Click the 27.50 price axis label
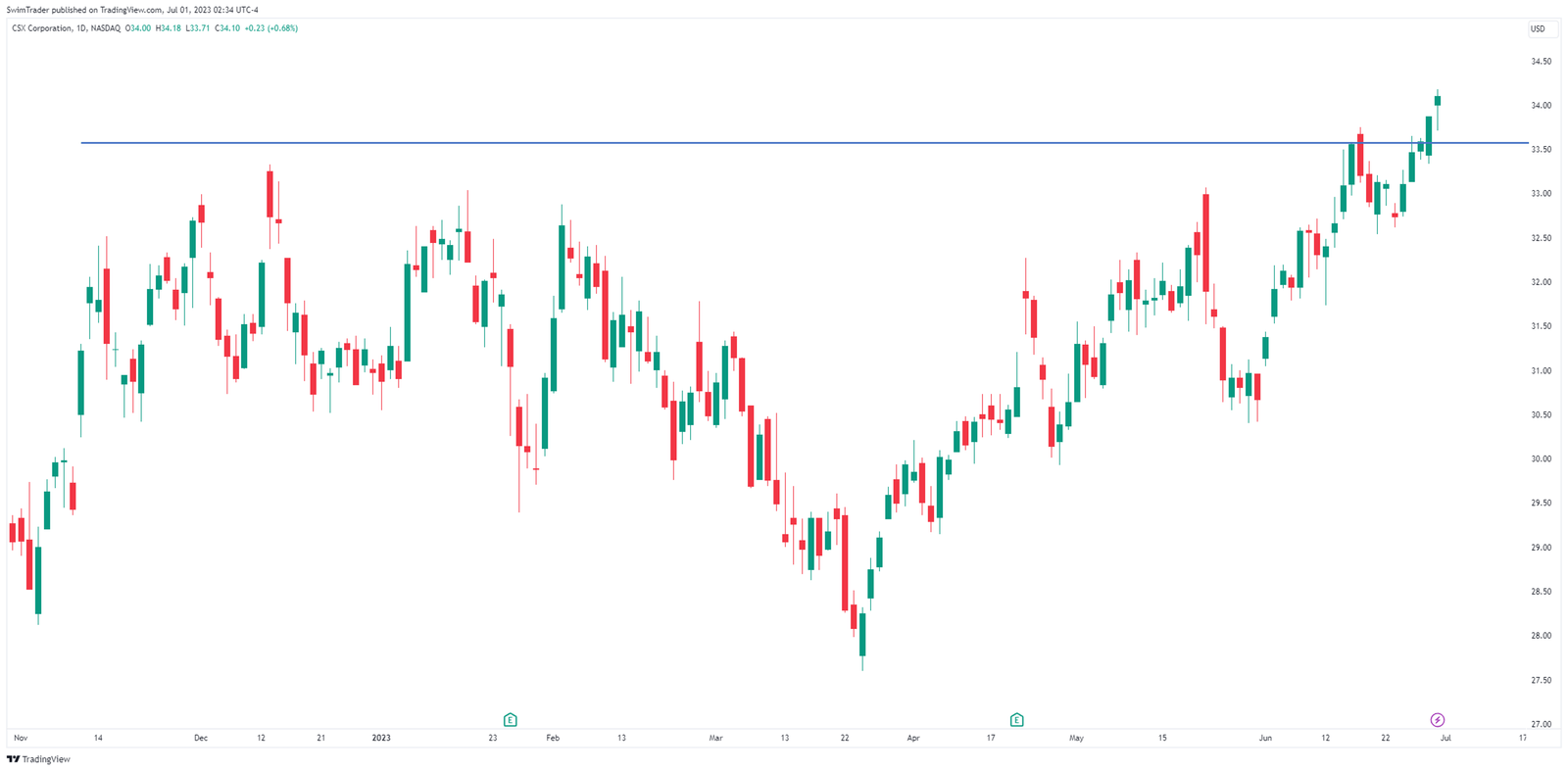Screen dimensions: 1568x771 [x=1541, y=680]
